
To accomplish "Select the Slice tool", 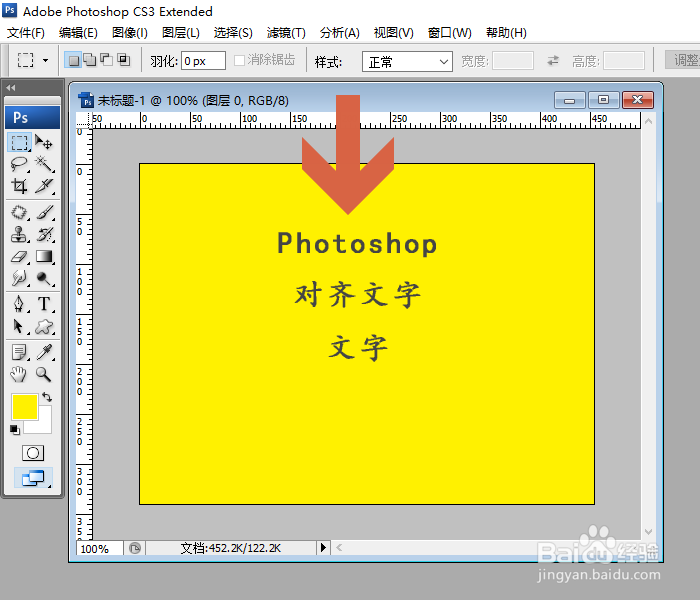I will click(x=44, y=185).
